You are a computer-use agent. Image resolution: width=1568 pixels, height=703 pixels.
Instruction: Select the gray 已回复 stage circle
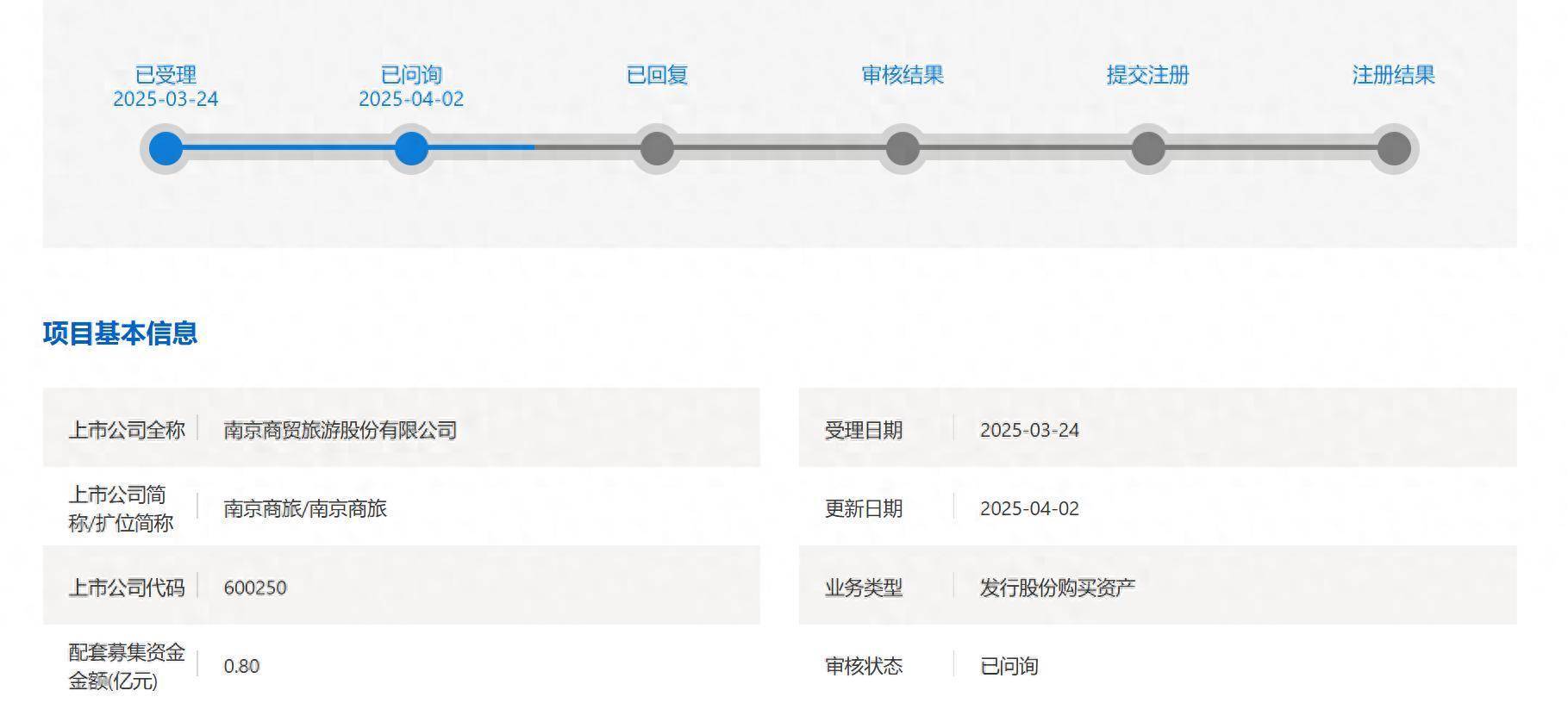pyautogui.click(x=657, y=148)
